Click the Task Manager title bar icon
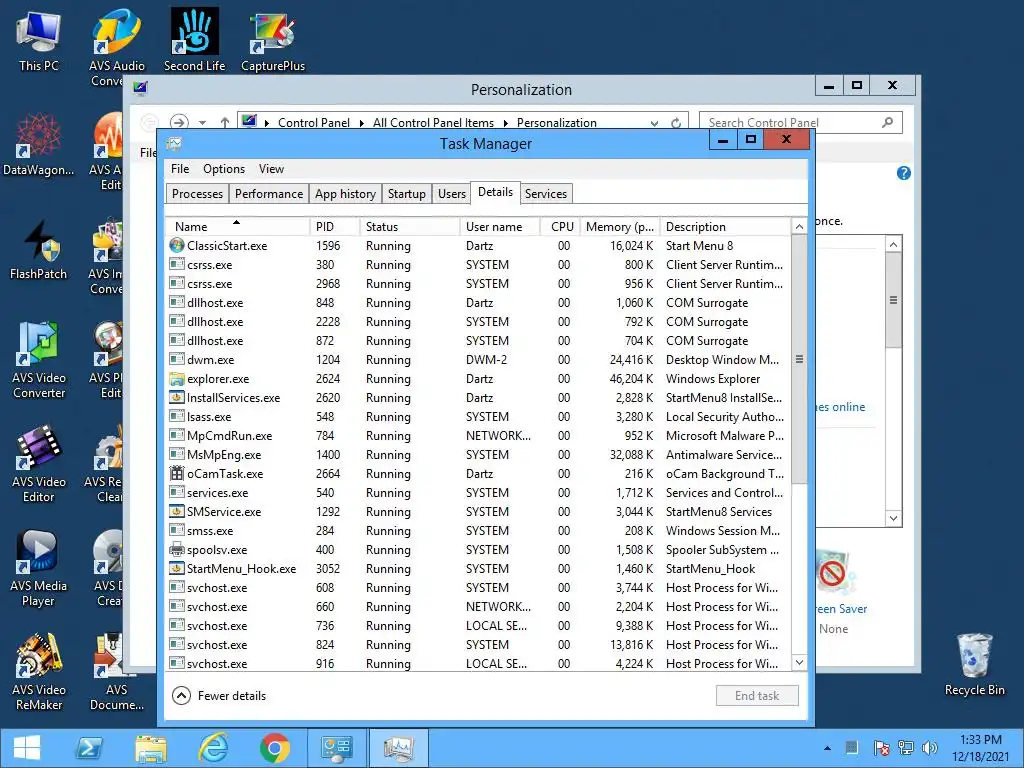Image resolution: width=1024 pixels, height=768 pixels. [174, 144]
